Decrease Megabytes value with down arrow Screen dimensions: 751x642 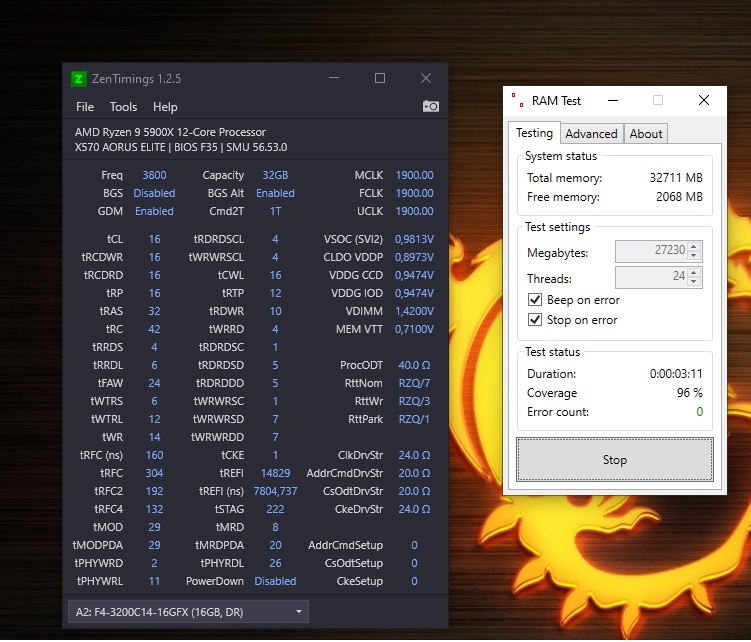tap(694, 256)
